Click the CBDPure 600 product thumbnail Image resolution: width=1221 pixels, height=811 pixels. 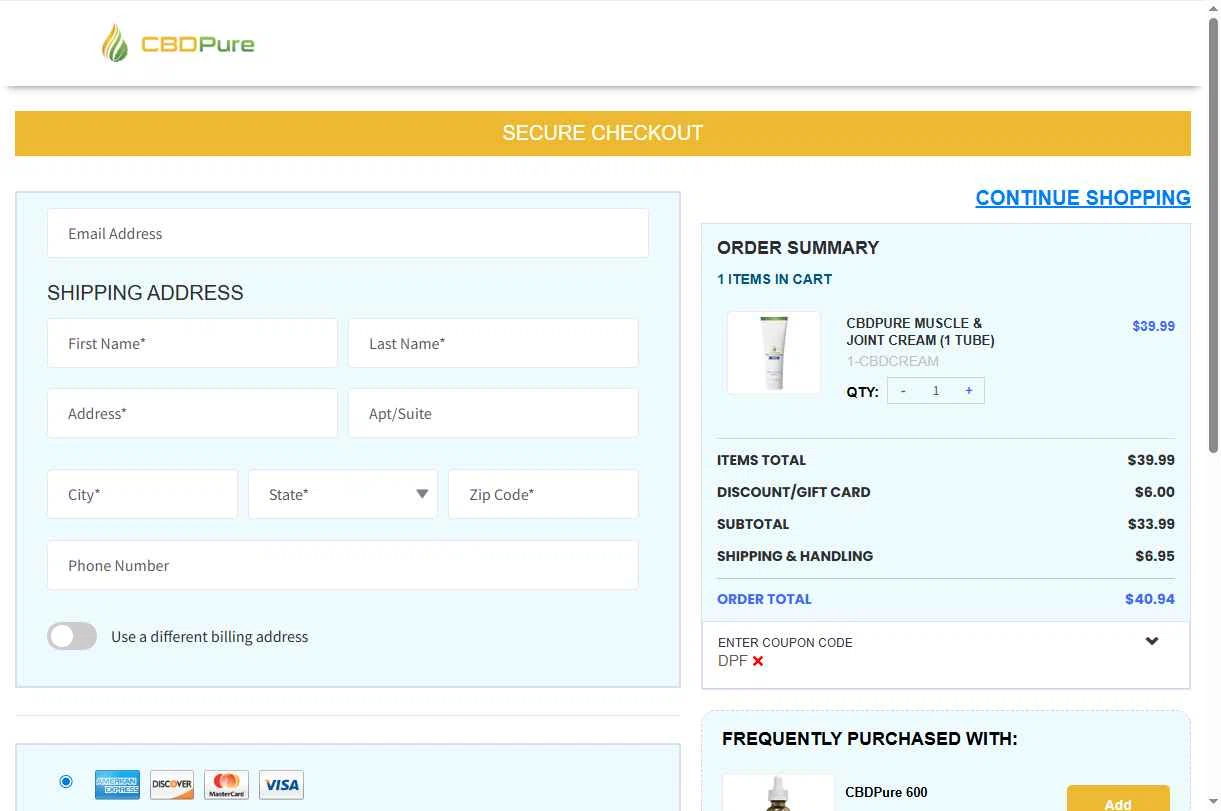click(778, 793)
